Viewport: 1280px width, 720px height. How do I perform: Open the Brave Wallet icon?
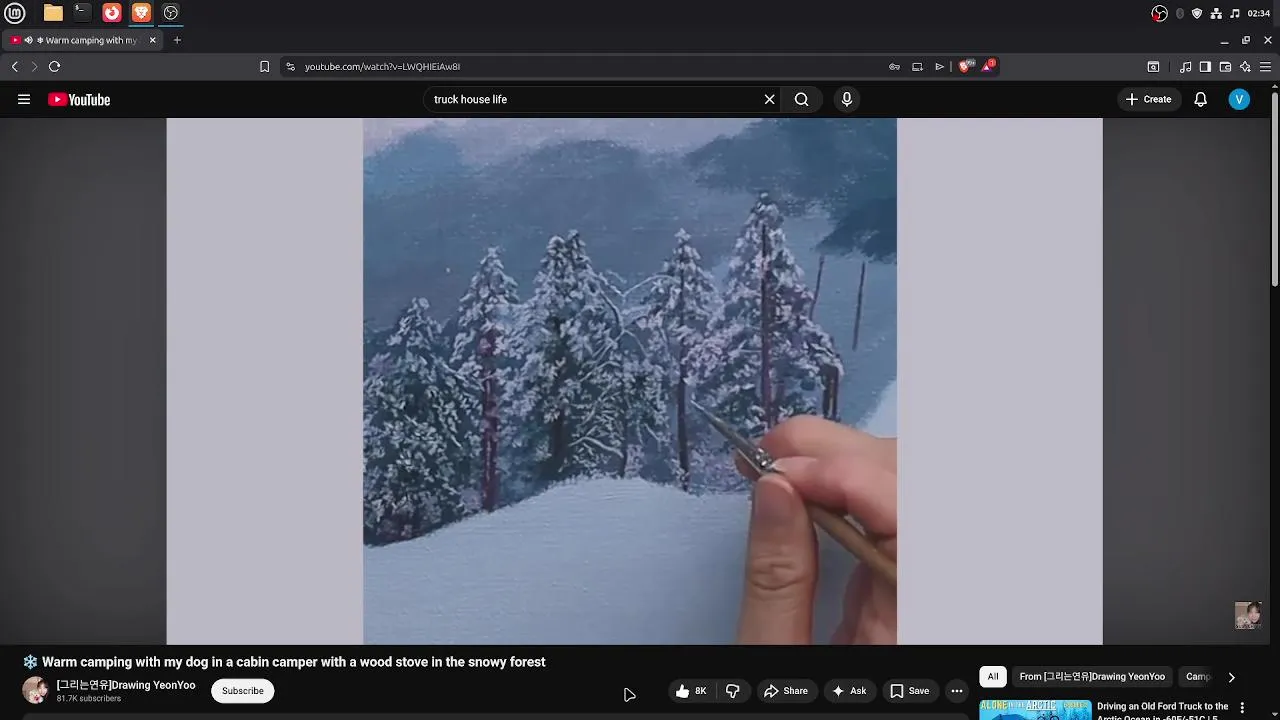1225,66
